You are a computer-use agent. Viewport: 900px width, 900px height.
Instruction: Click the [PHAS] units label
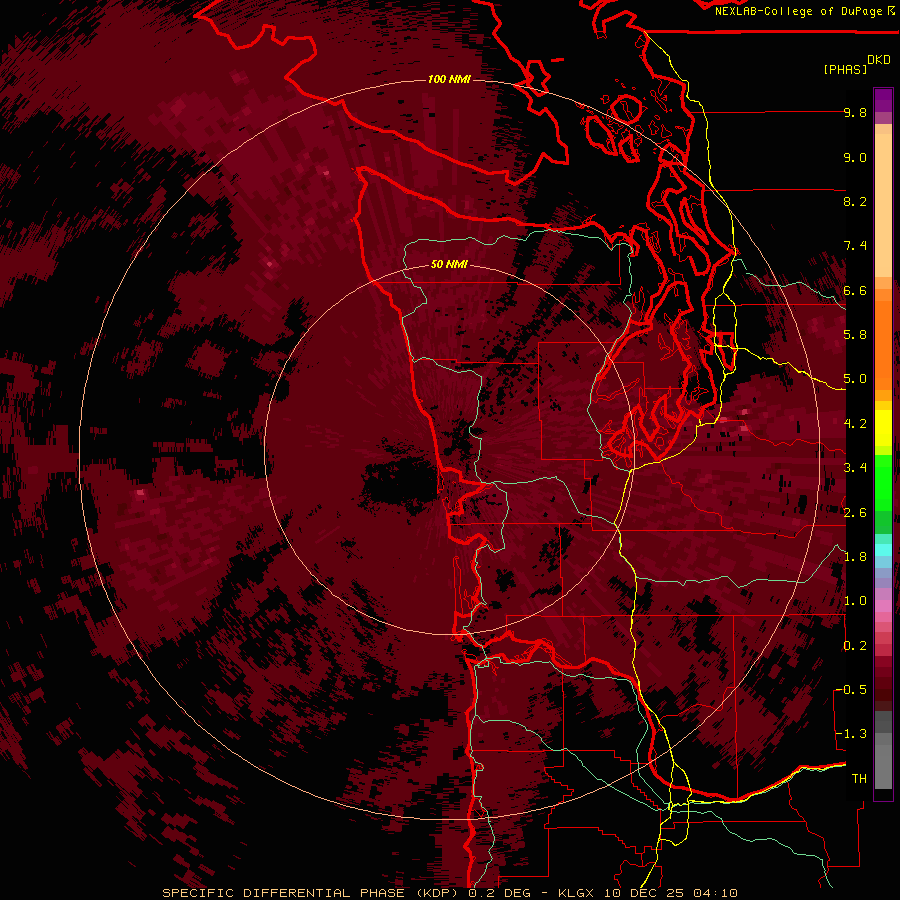845,70
